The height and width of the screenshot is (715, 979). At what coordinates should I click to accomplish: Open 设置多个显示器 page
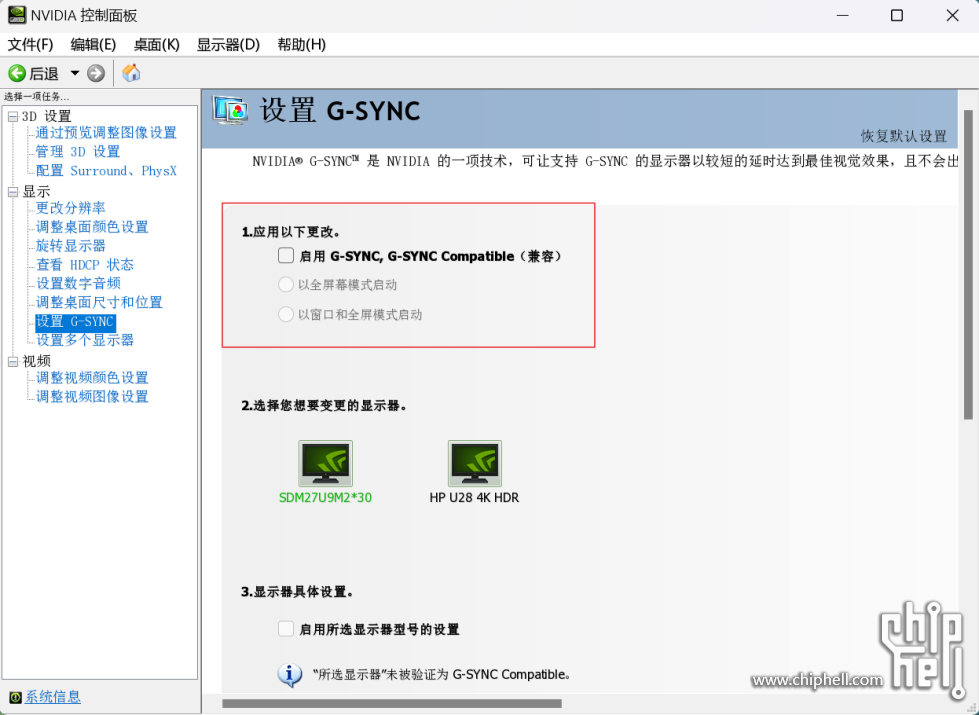click(x=85, y=340)
